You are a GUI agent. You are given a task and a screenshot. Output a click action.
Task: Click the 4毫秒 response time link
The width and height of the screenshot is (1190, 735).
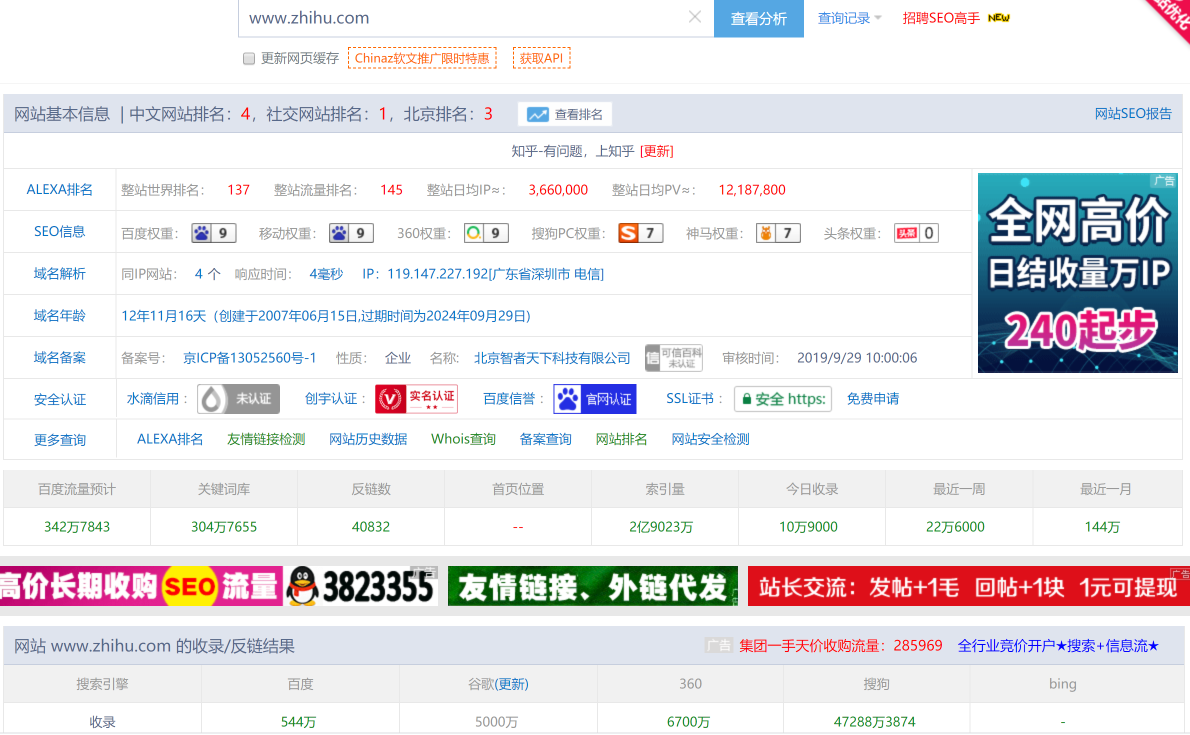click(326, 274)
